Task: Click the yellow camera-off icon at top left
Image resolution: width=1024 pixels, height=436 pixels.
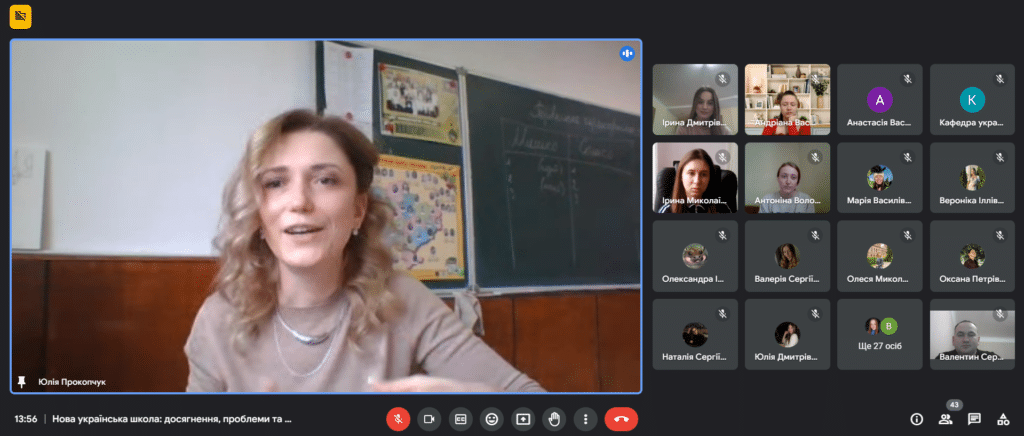Action: [20, 16]
